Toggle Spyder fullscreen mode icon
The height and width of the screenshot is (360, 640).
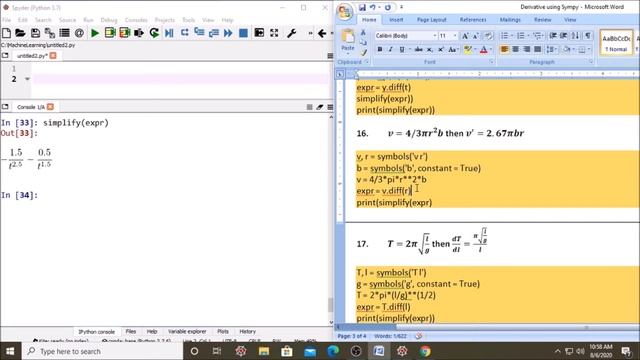[x=274, y=33]
